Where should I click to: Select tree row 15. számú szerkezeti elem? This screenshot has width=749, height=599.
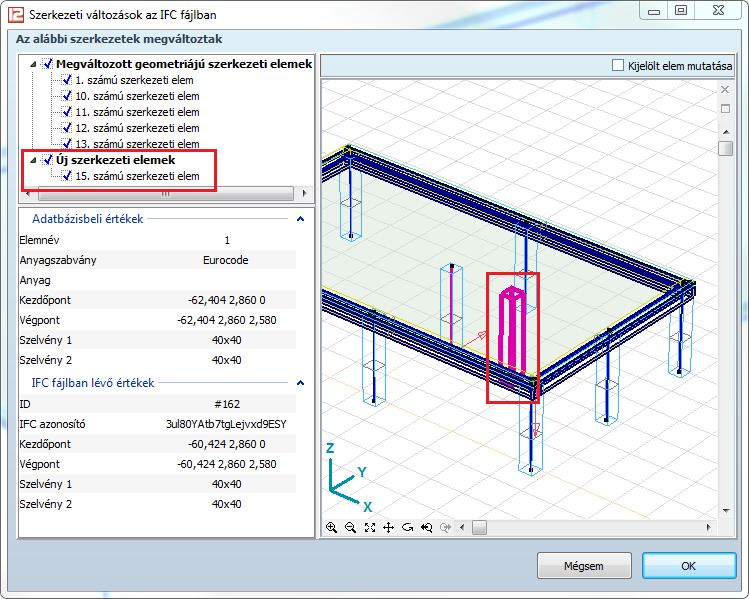[137, 176]
